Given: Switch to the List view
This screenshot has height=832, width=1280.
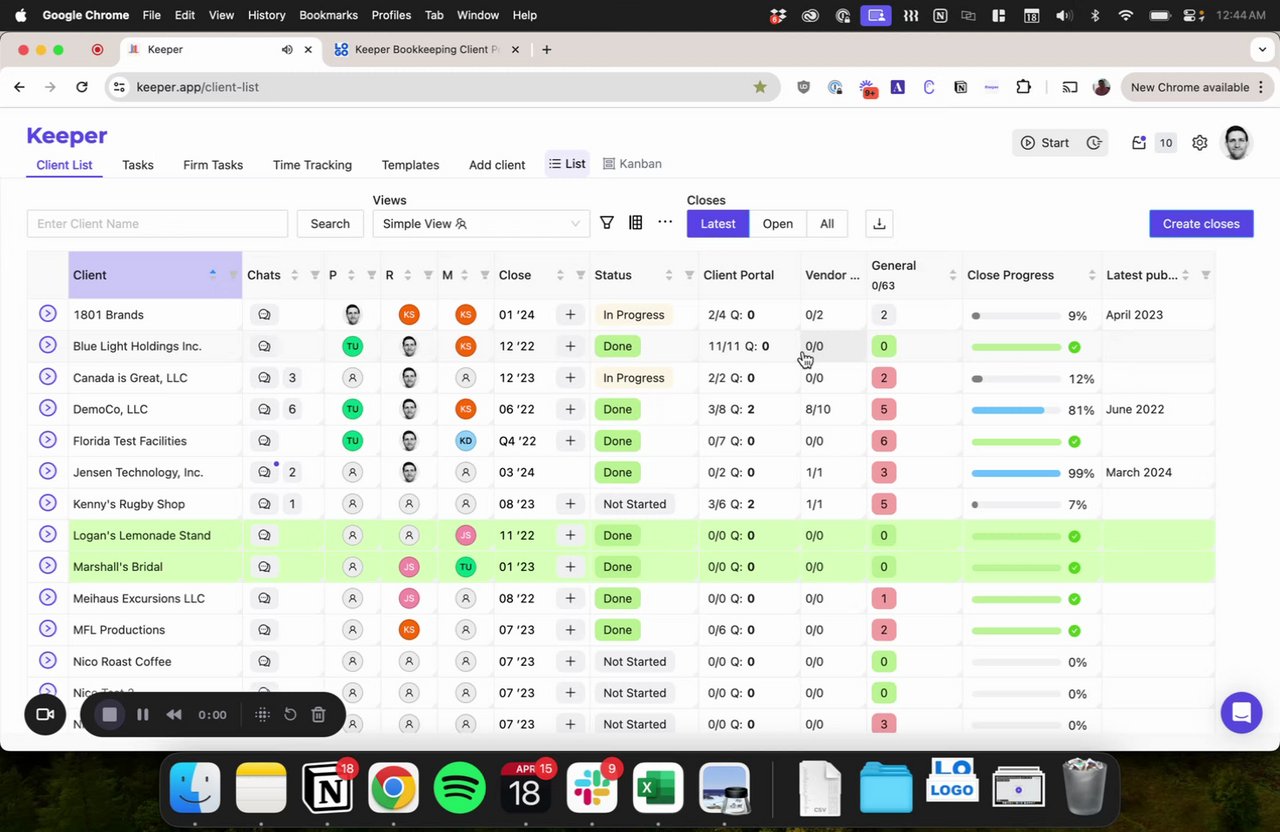Looking at the screenshot, I should pyautogui.click(x=567, y=164).
